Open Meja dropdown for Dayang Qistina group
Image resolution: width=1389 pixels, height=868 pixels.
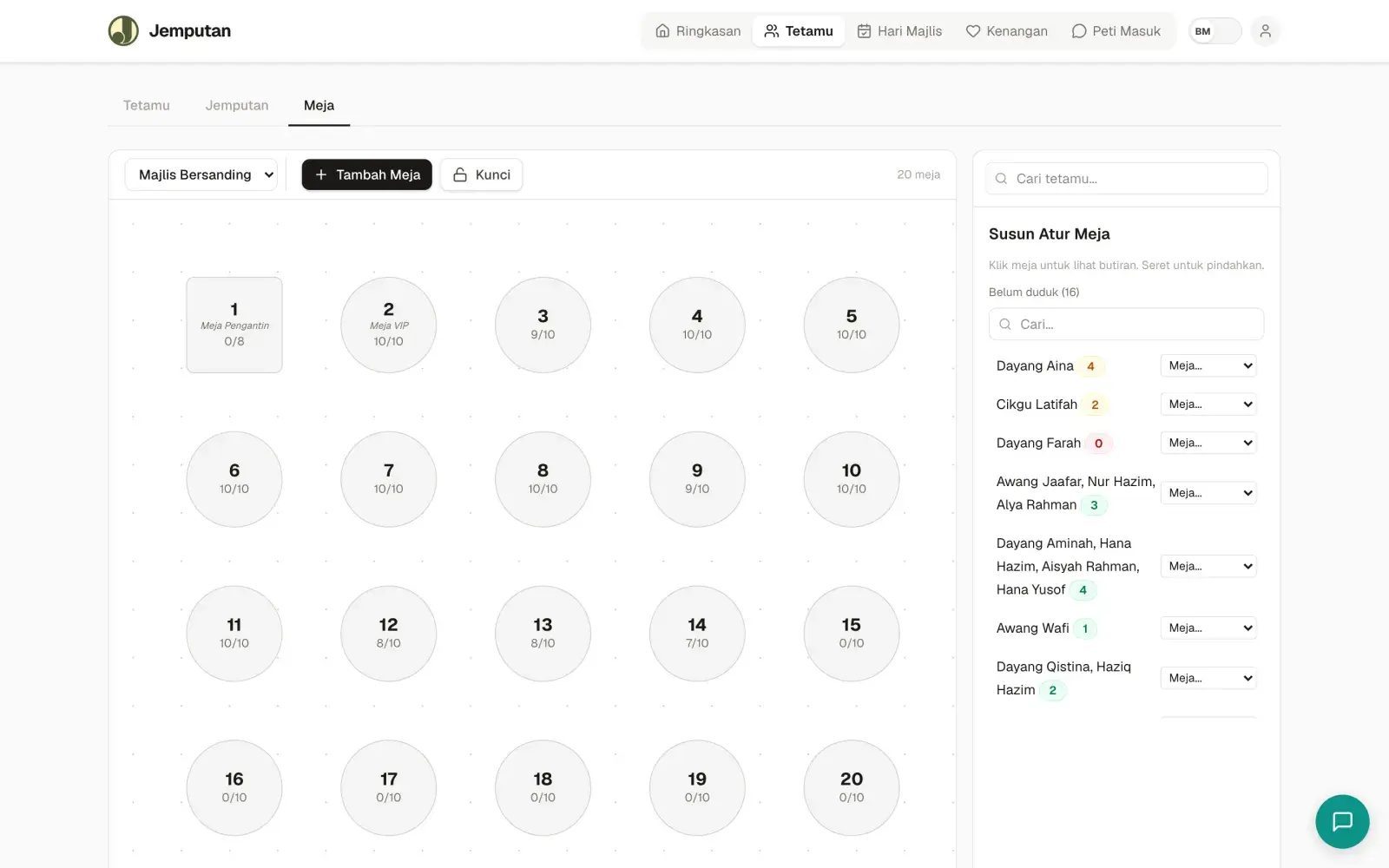pos(1208,678)
